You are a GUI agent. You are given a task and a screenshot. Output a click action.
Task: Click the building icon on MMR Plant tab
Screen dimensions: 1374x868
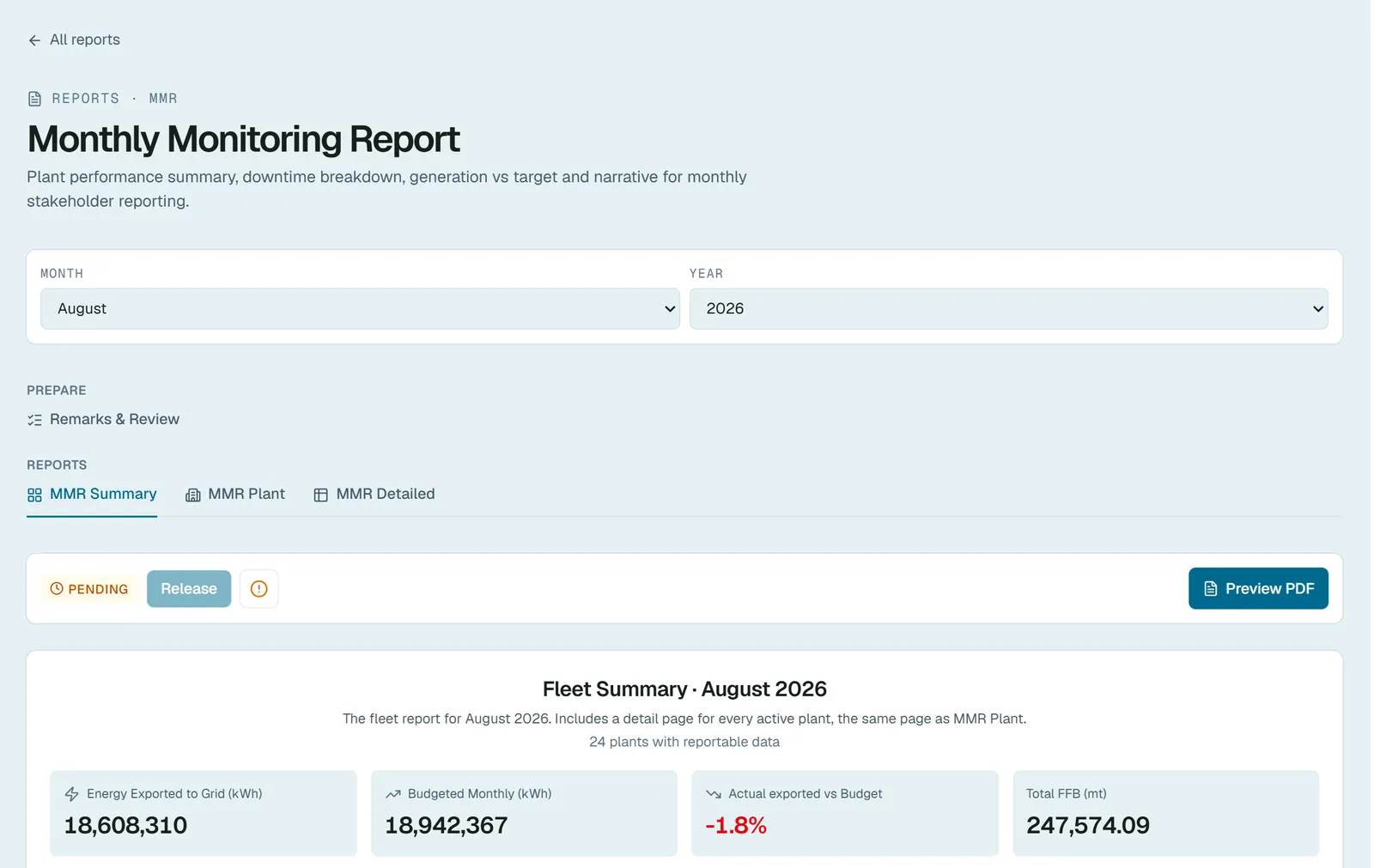(x=193, y=495)
